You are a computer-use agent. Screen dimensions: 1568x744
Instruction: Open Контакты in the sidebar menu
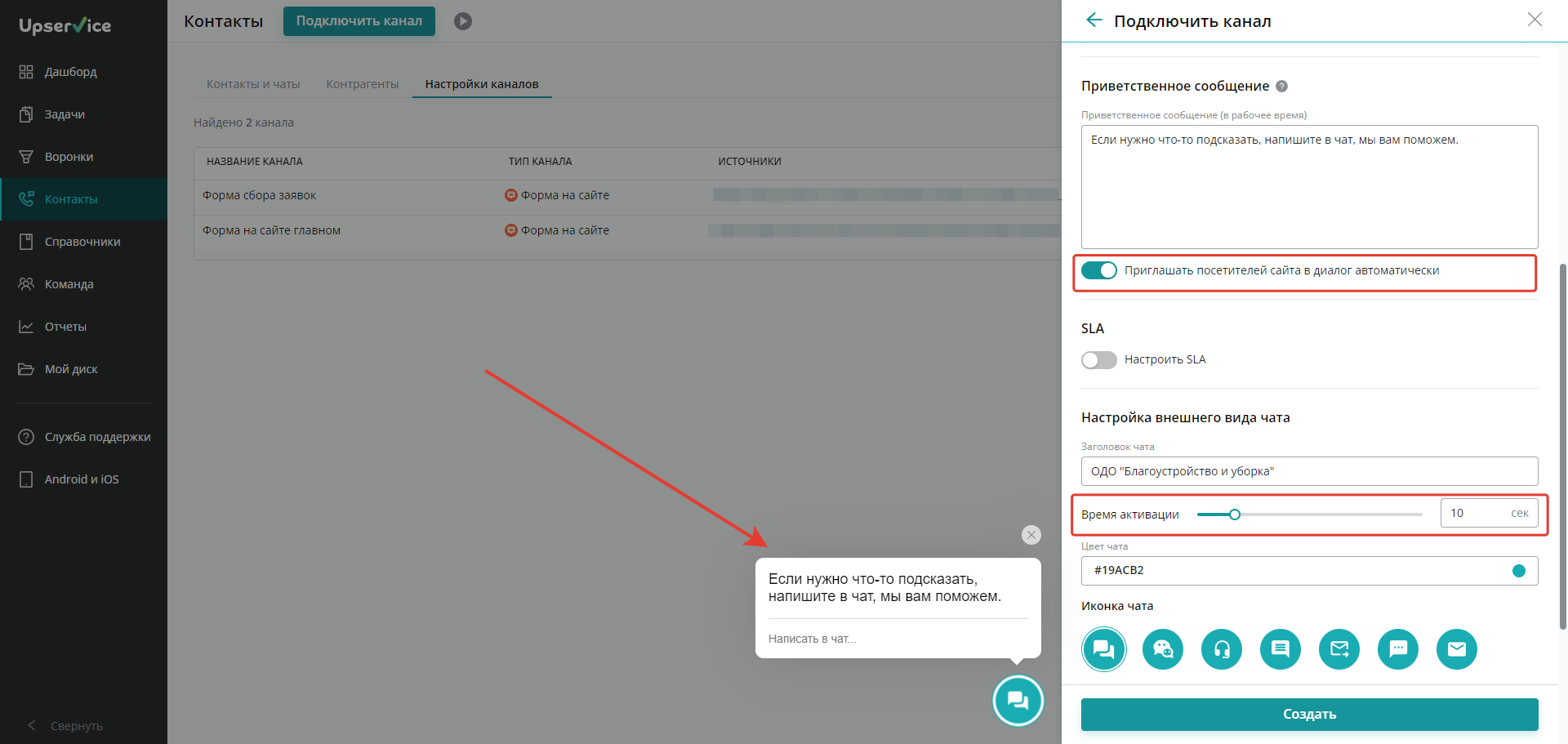[x=83, y=199]
